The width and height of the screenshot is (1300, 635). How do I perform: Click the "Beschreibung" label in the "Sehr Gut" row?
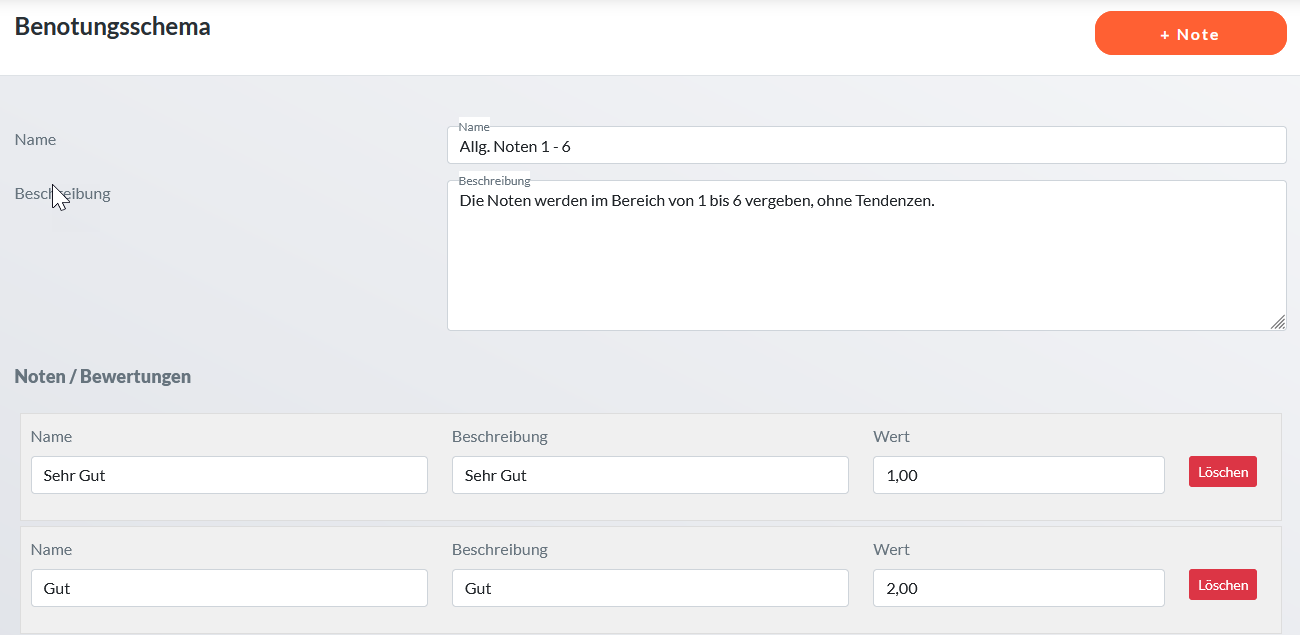coord(499,437)
